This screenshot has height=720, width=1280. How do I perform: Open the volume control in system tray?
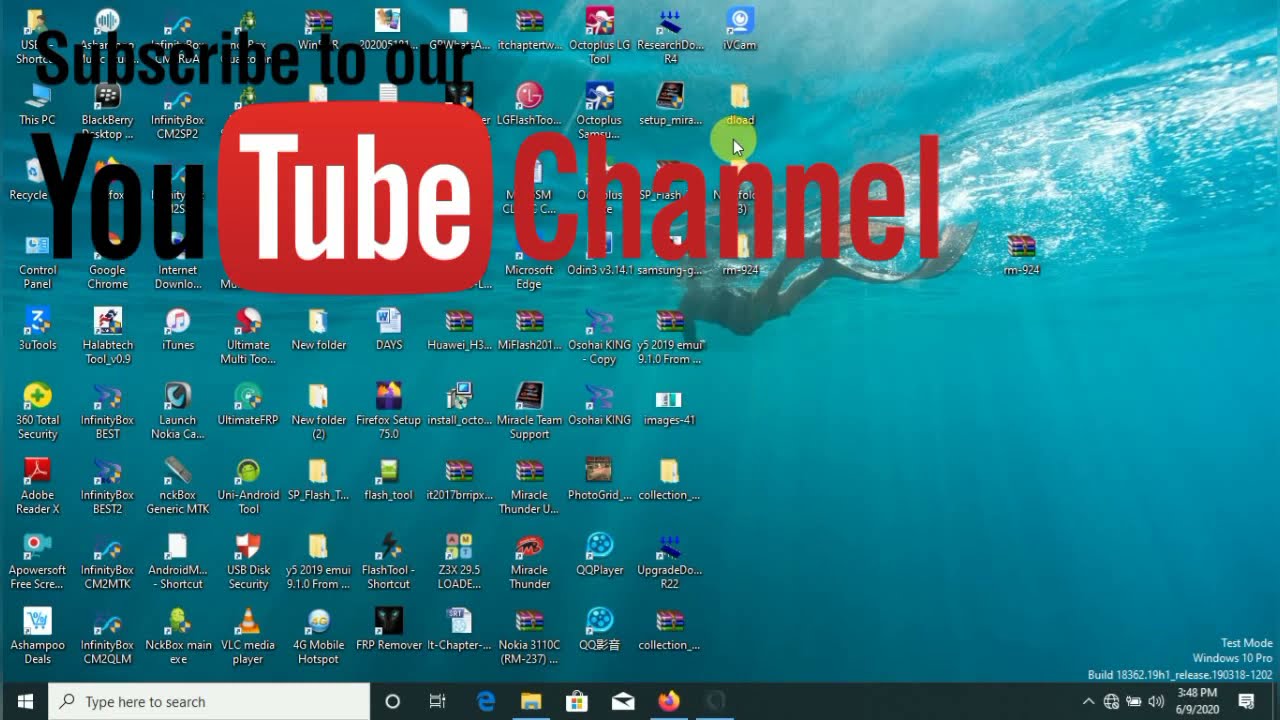pos(1157,701)
